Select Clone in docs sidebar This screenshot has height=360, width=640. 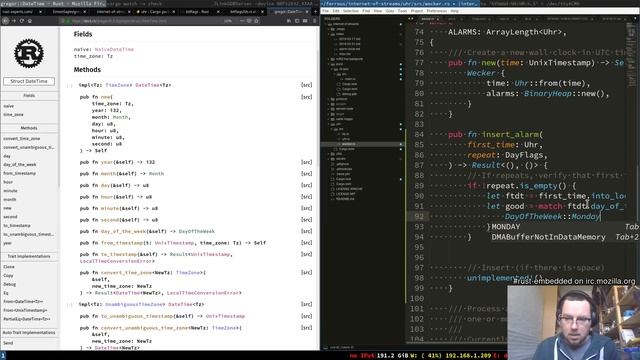click(x=9, y=267)
